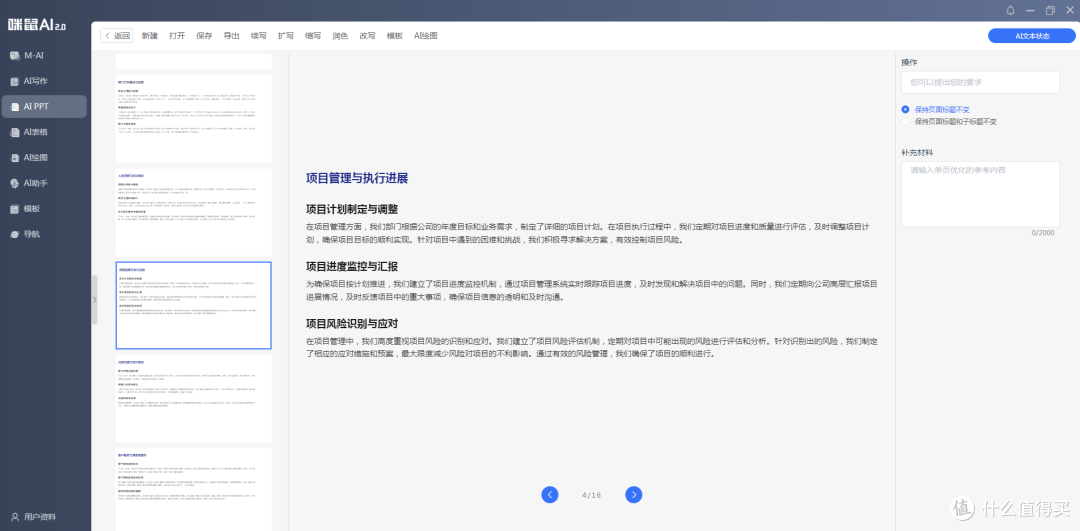Click 新建 in the toolbar
The image size is (1080, 531).
click(149, 36)
